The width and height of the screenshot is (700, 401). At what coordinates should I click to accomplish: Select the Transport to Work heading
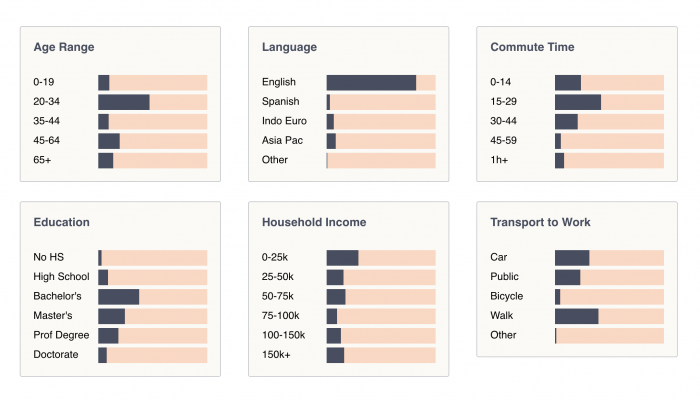click(x=540, y=222)
